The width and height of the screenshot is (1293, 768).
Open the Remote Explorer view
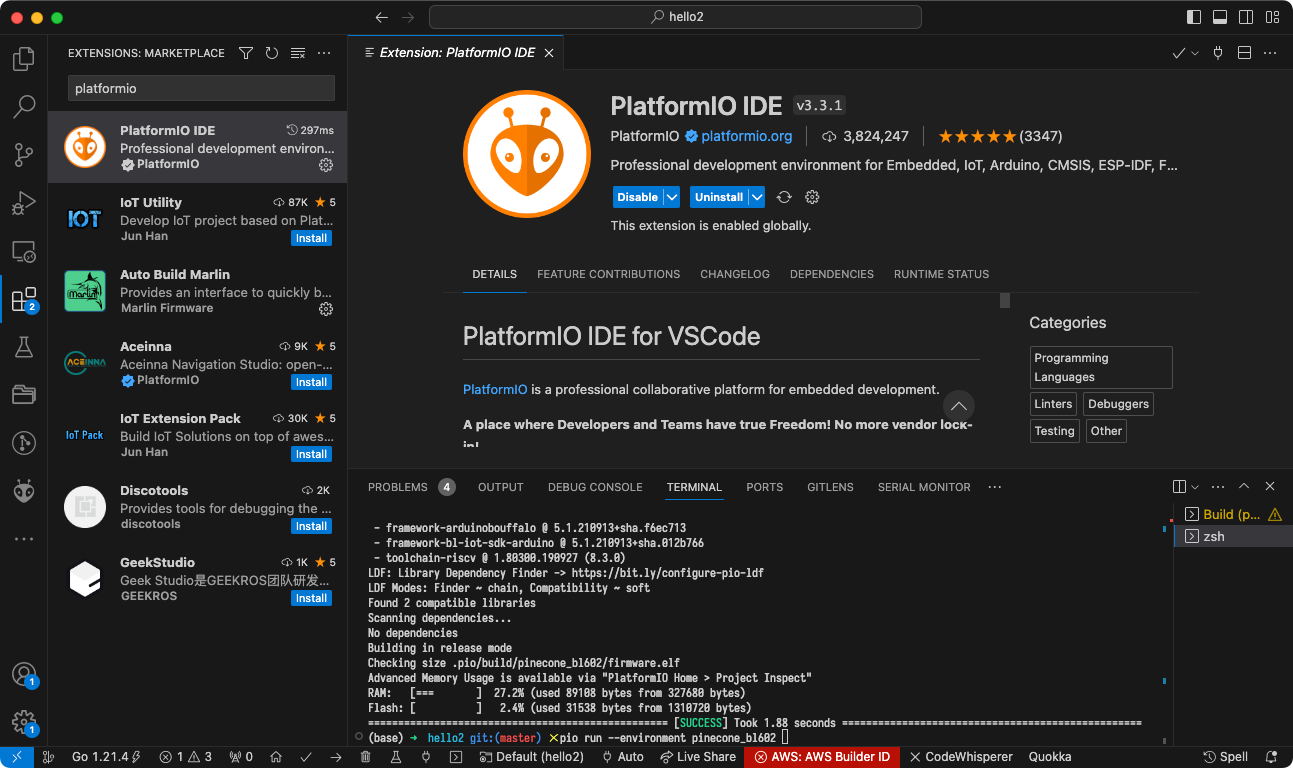(x=24, y=251)
